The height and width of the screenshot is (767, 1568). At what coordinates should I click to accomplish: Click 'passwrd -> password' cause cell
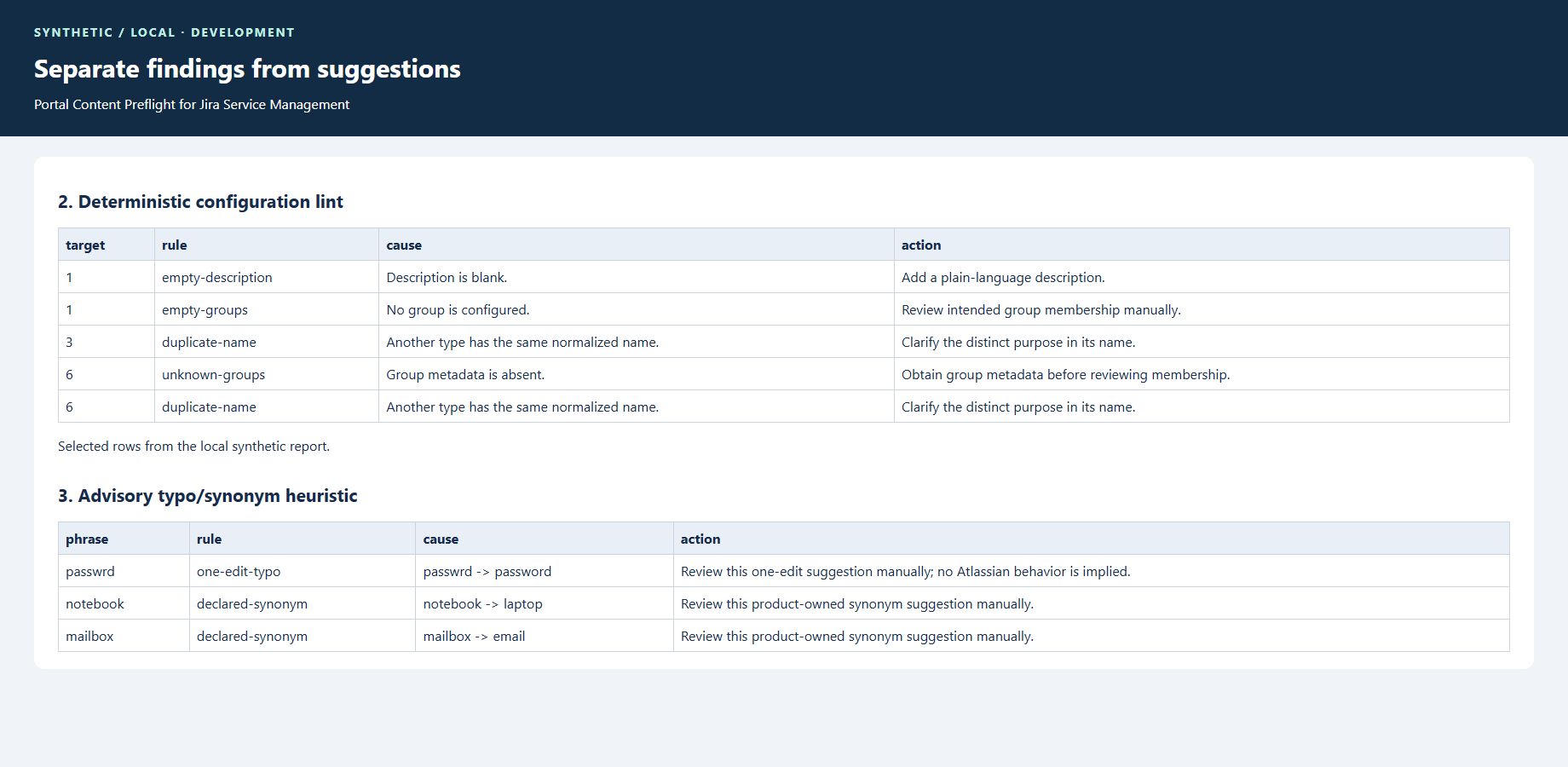pyautogui.click(x=545, y=571)
